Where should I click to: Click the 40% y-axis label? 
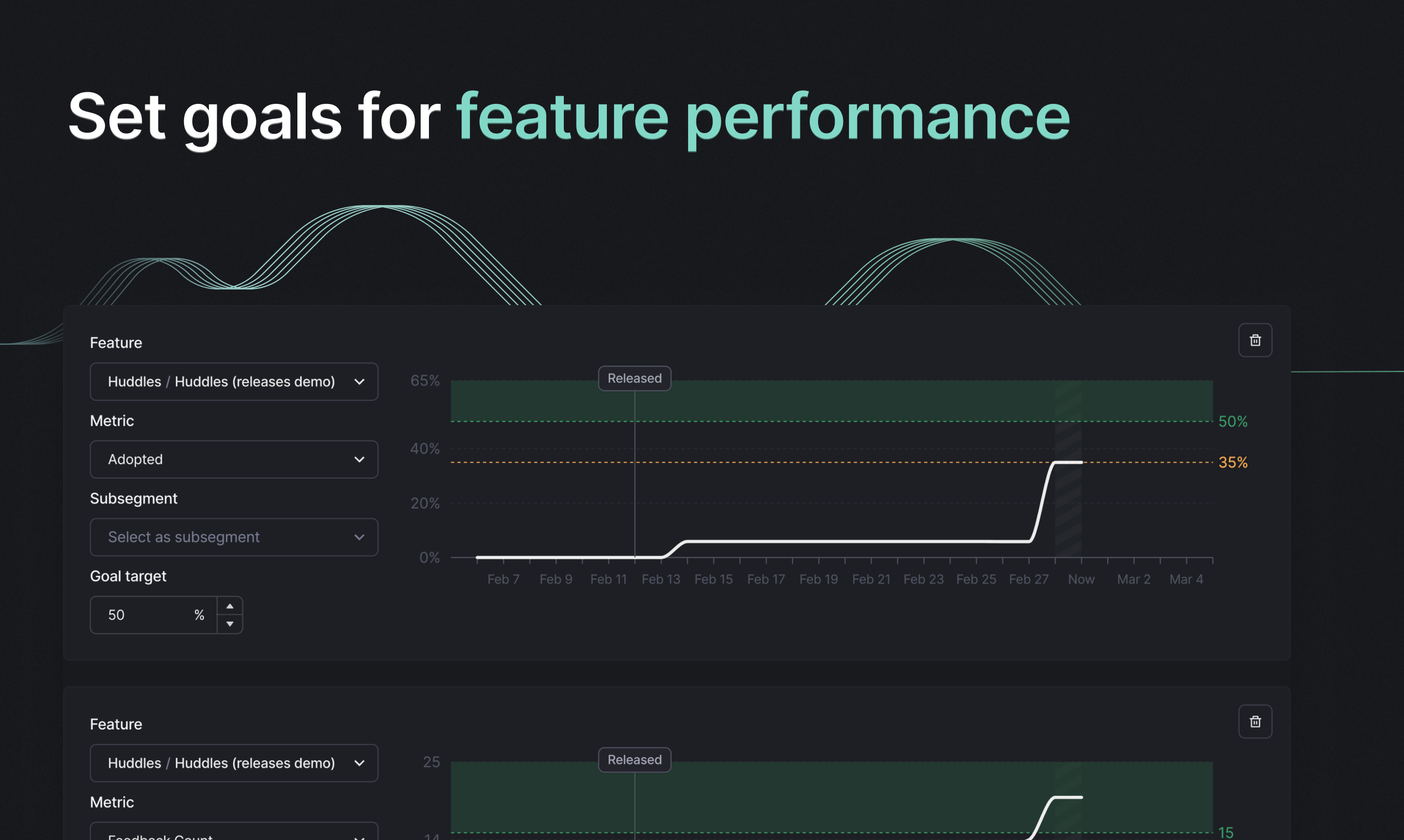tap(425, 448)
